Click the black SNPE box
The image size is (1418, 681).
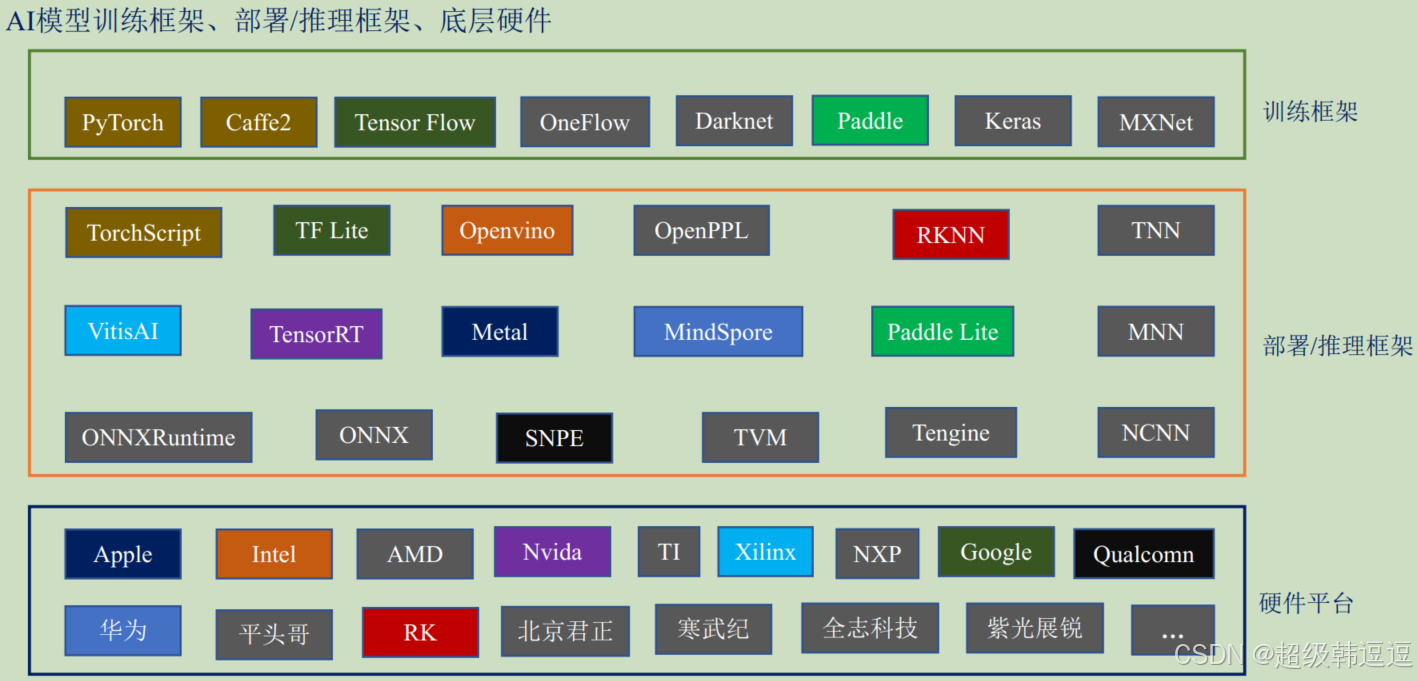coord(555,437)
